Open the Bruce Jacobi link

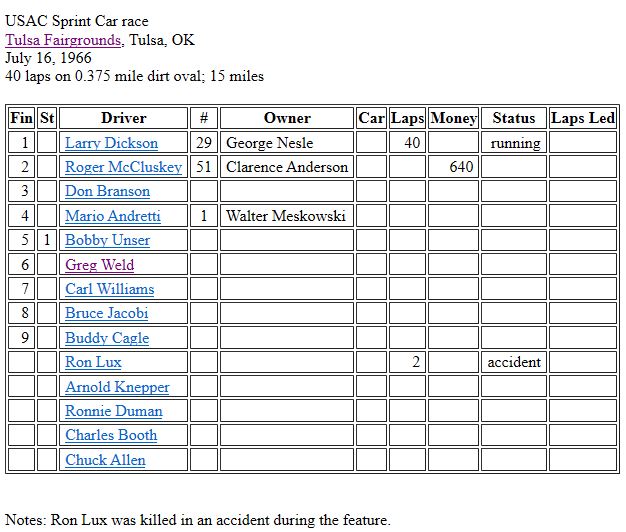(x=106, y=313)
